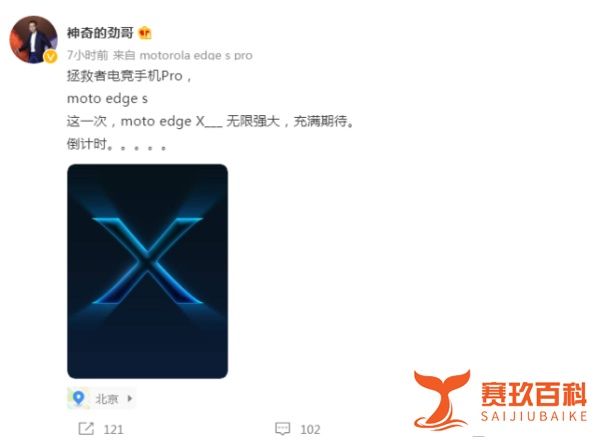The height and width of the screenshot is (446, 600).
Task: Click the line mentioning moto edge X
Action: [210, 121]
